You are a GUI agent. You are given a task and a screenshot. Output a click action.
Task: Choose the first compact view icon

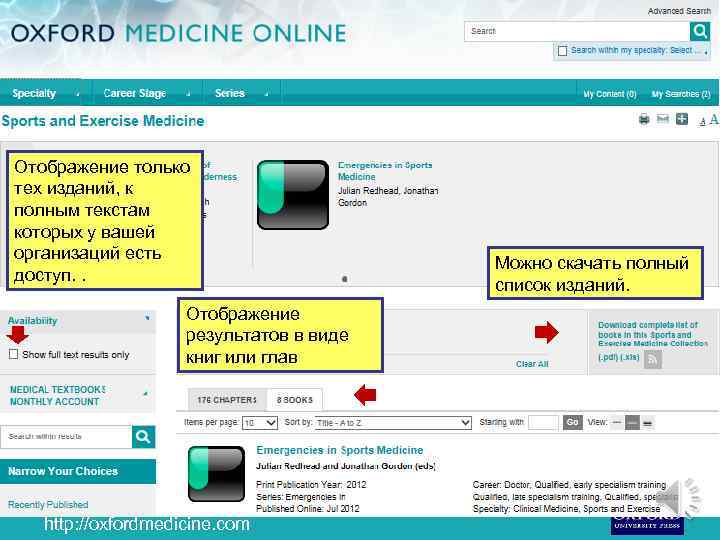pyautogui.click(x=617, y=422)
